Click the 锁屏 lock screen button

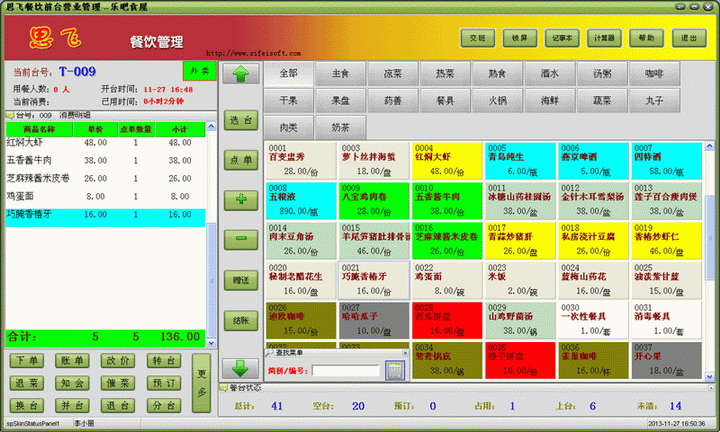(x=520, y=38)
